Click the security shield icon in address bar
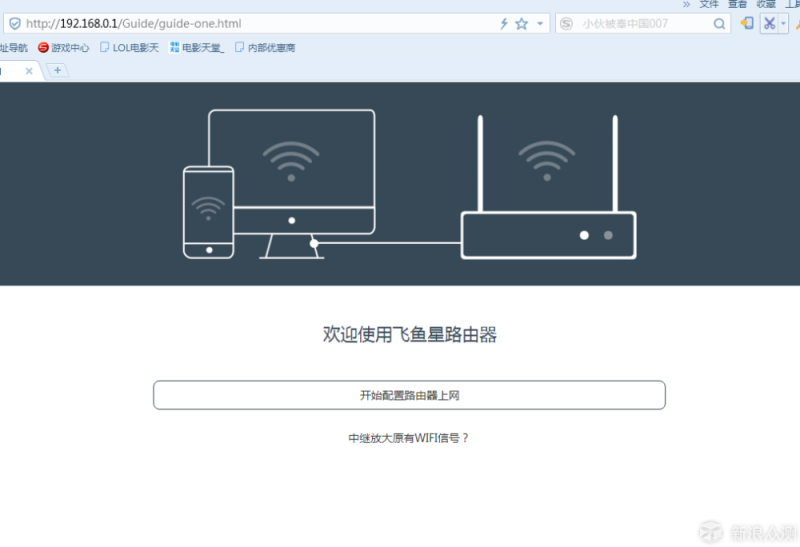This screenshot has height=547, width=800. tap(15, 23)
